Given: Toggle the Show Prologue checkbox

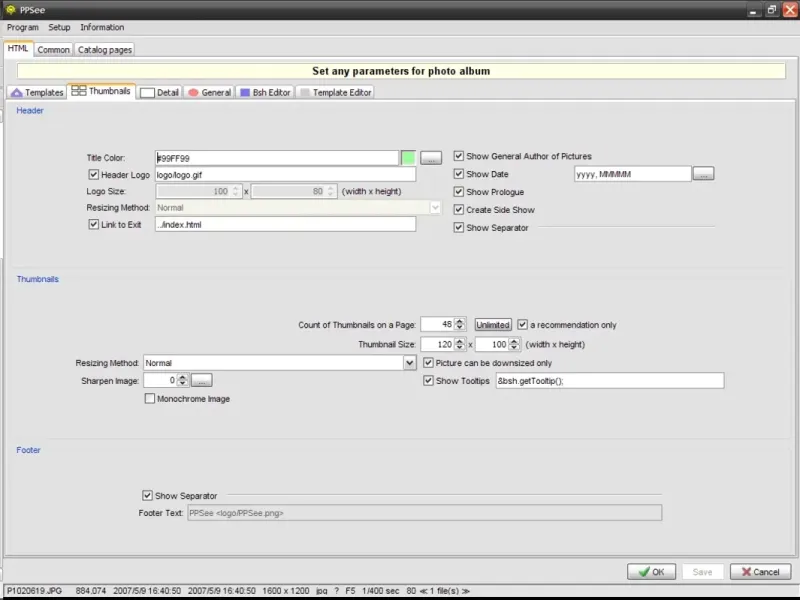Looking at the screenshot, I should click(459, 192).
